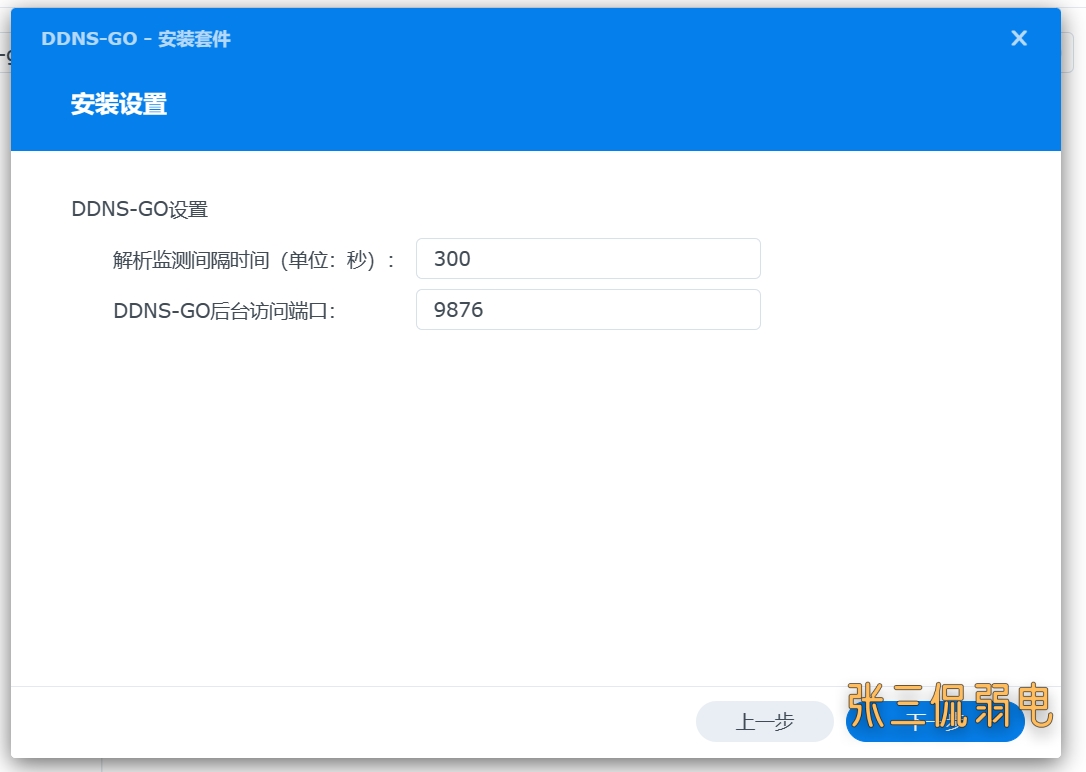The width and height of the screenshot is (1086, 772).
Task: Go back with the 上一步 button
Action: pos(765,721)
